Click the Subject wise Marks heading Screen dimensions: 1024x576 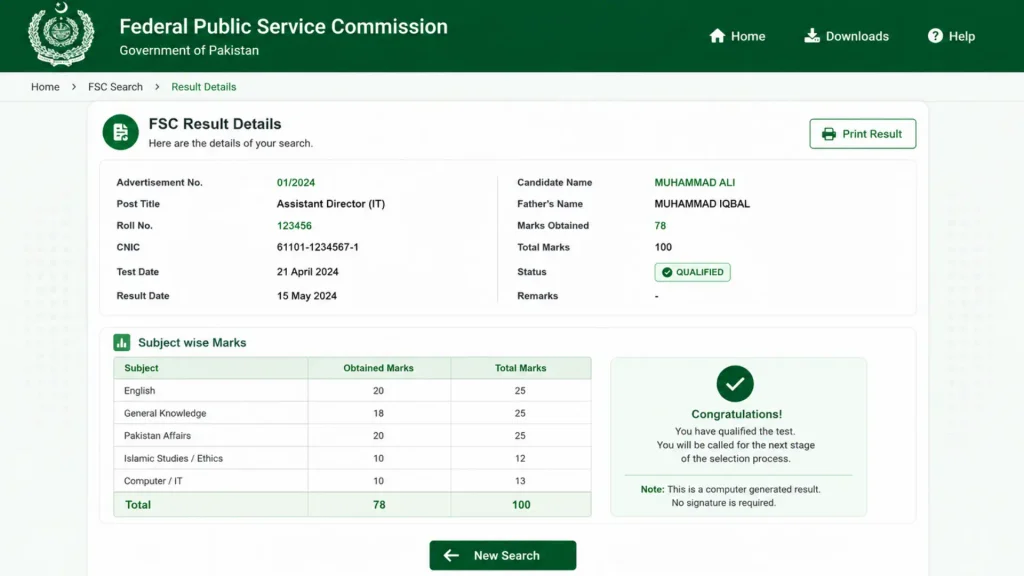192,343
